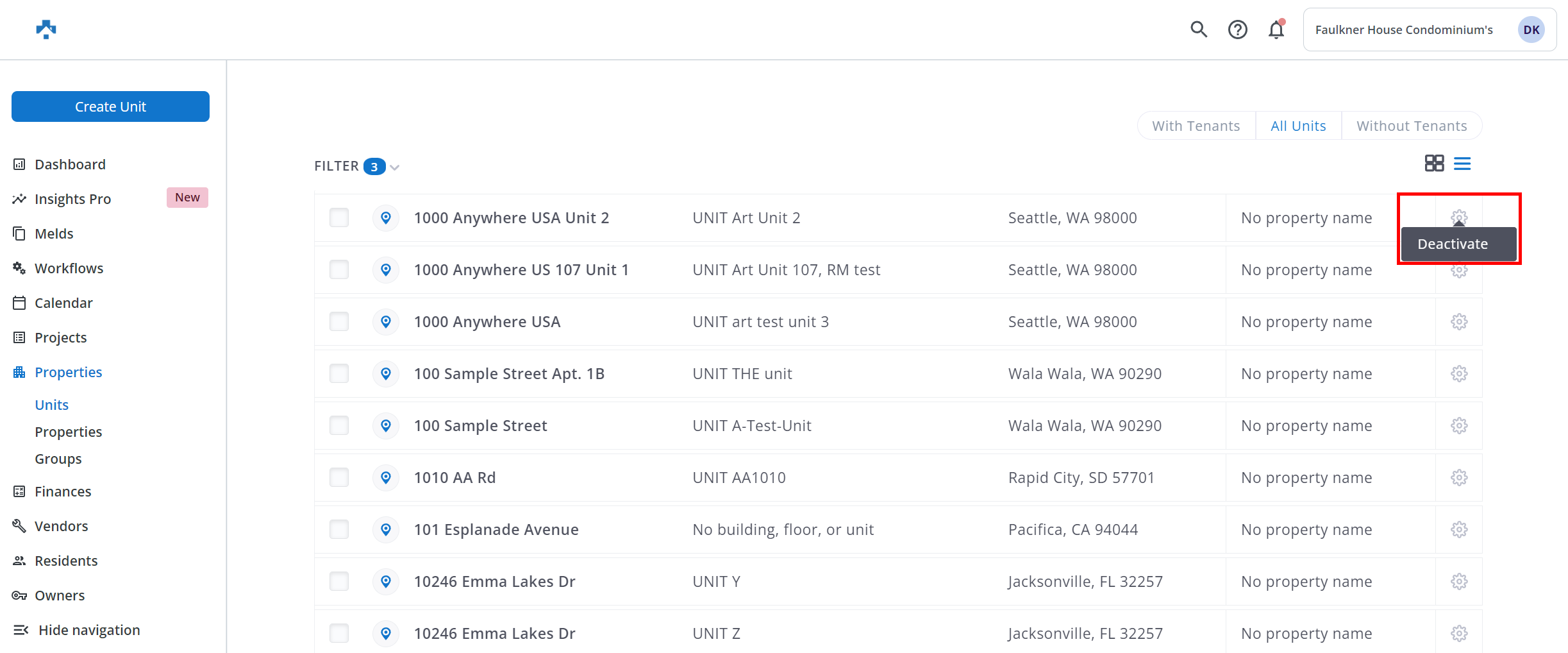Switch to grid view layout
The image size is (1568, 653).
coord(1434,164)
